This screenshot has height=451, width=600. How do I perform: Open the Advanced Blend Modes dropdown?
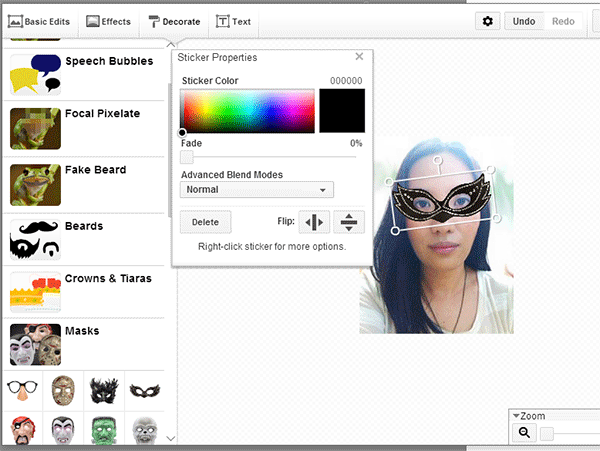[257, 190]
